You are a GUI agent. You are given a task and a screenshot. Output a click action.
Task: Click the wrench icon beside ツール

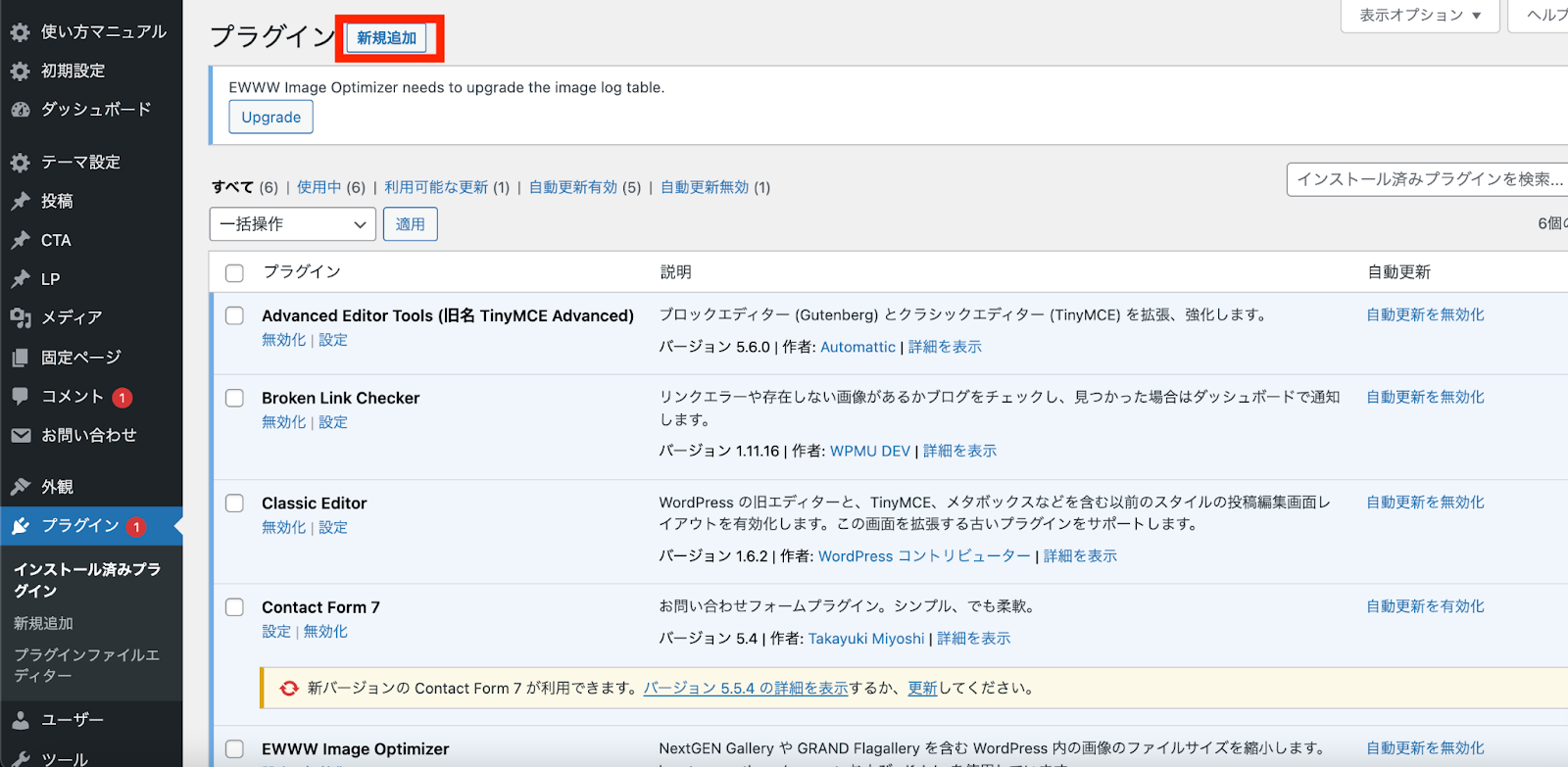(20, 758)
